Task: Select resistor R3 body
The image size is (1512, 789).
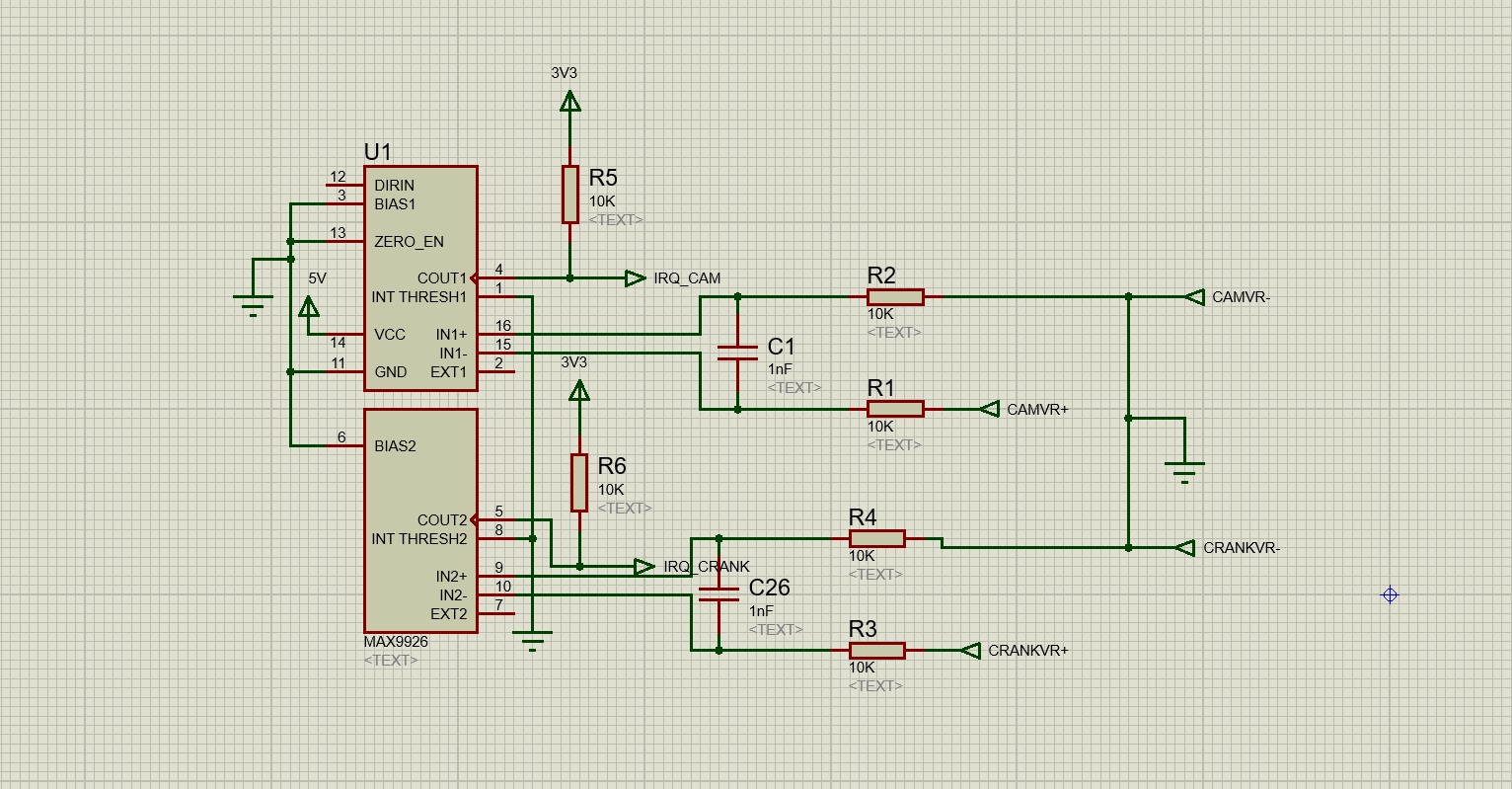Action: (876, 651)
